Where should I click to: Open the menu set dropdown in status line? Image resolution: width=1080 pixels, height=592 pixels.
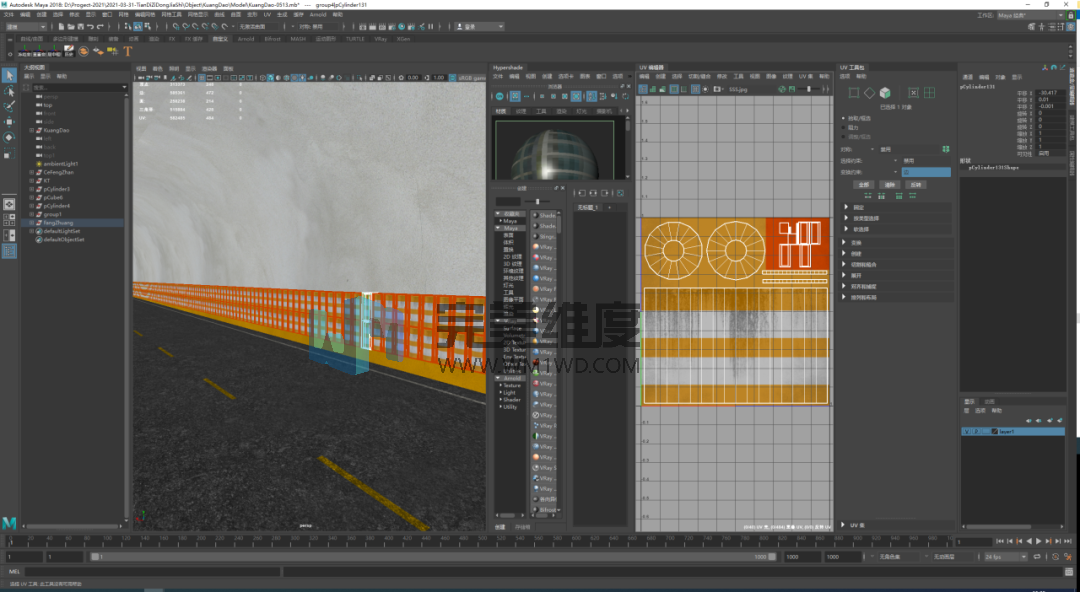(x=25, y=27)
